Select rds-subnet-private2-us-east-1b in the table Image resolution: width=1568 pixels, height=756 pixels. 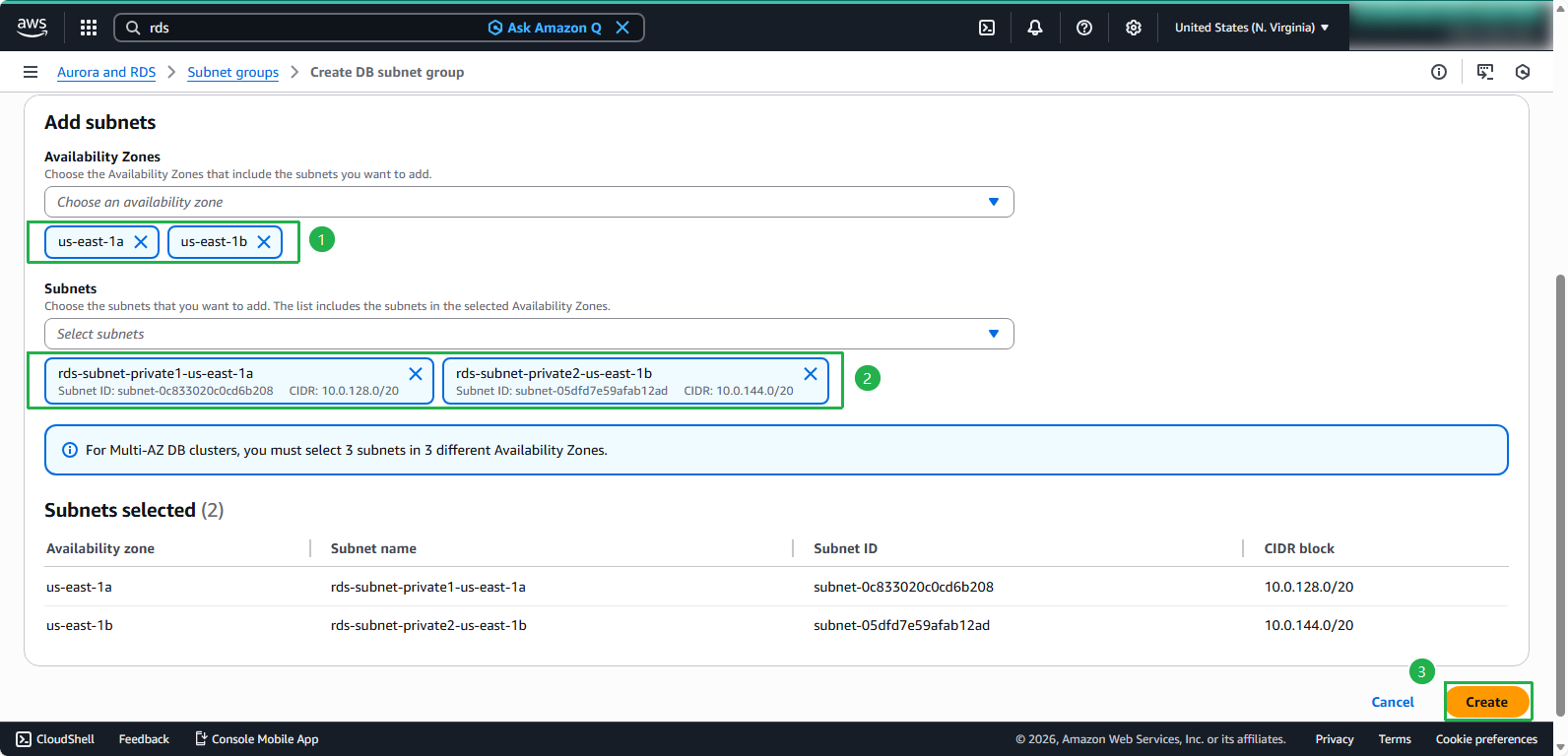pyautogui.click(x=428, y=625)
